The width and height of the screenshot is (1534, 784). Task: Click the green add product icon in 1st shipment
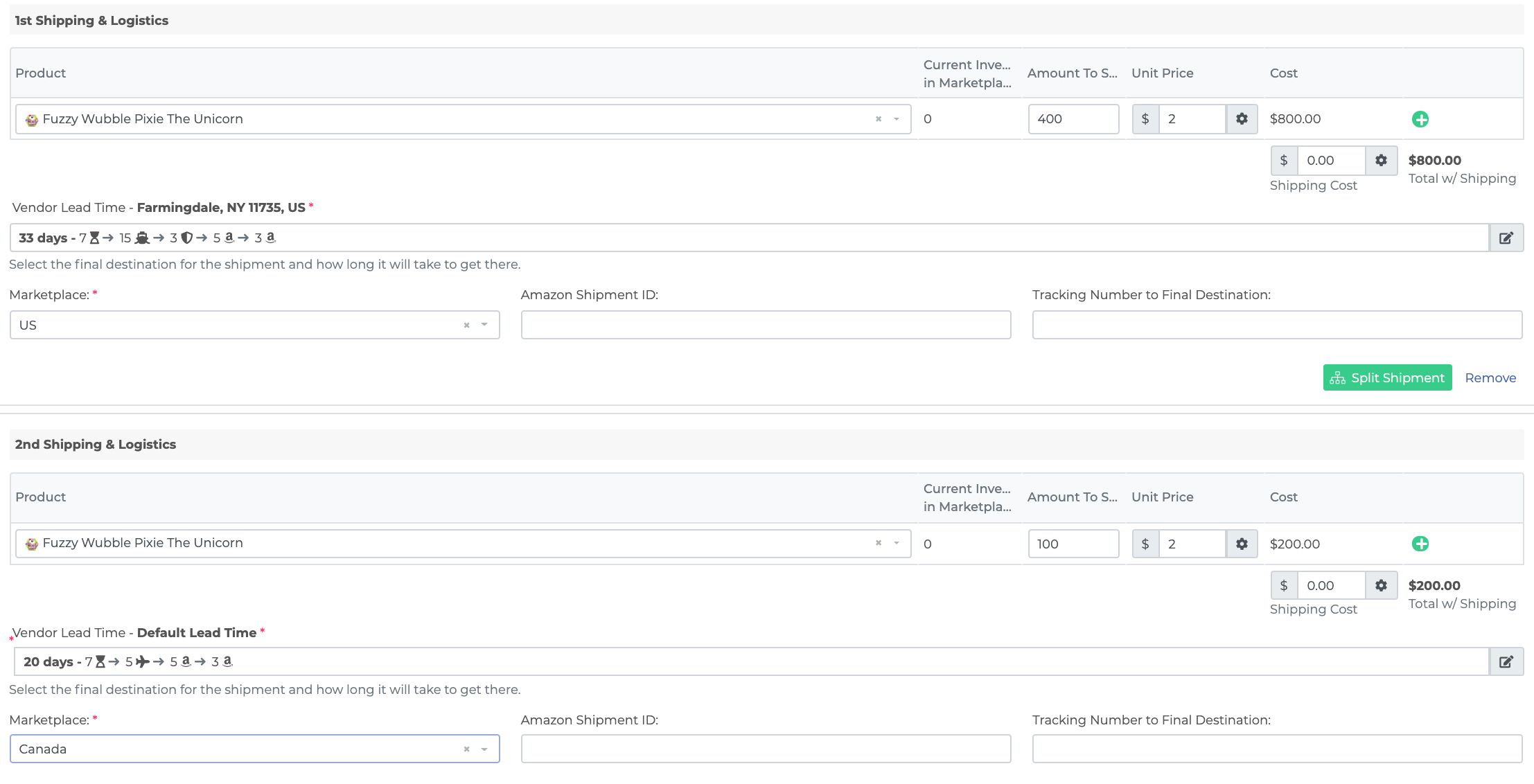tap(1421, 118)
